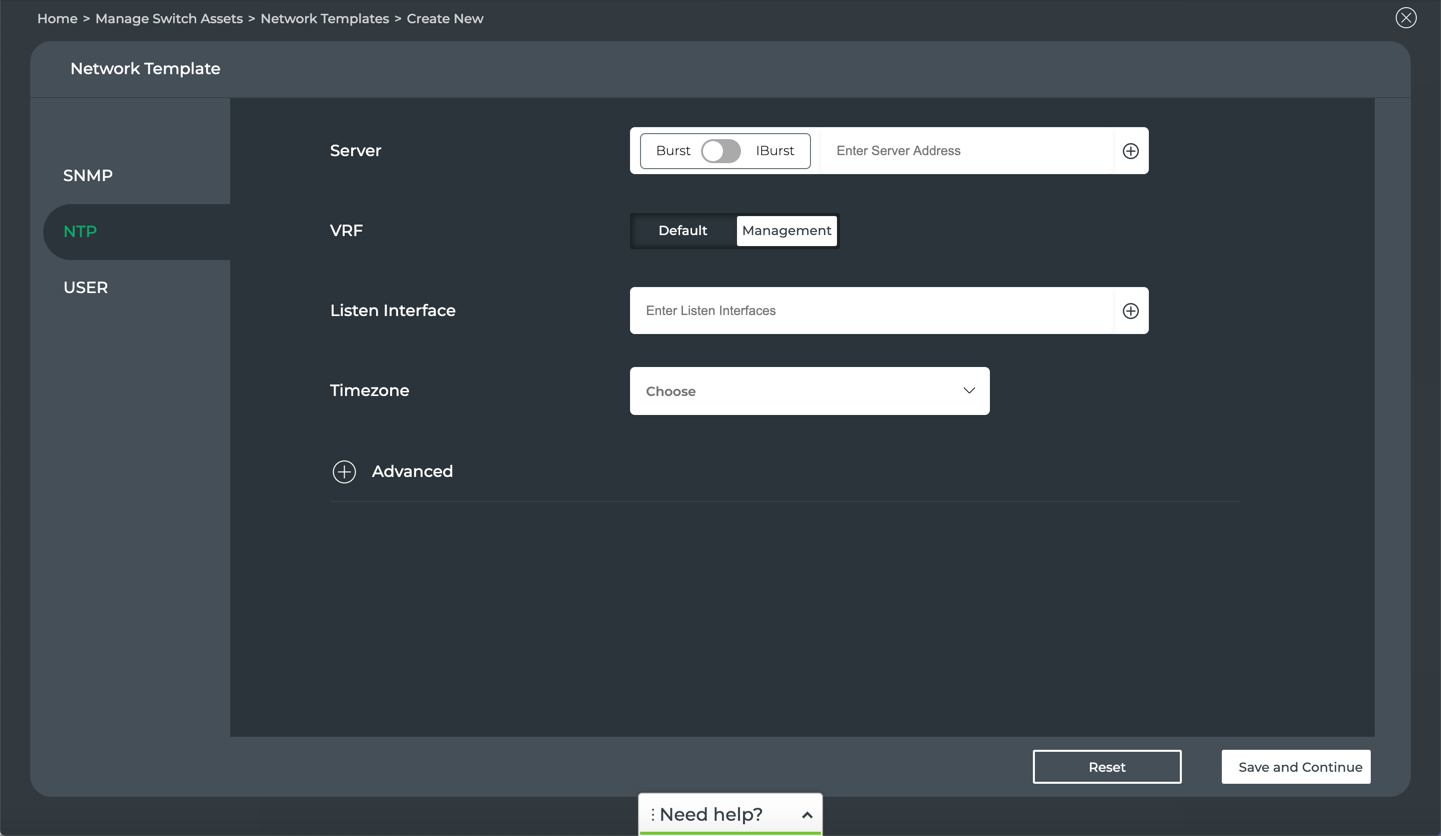Click plus icon to add server address

[x=1130, y=151]
